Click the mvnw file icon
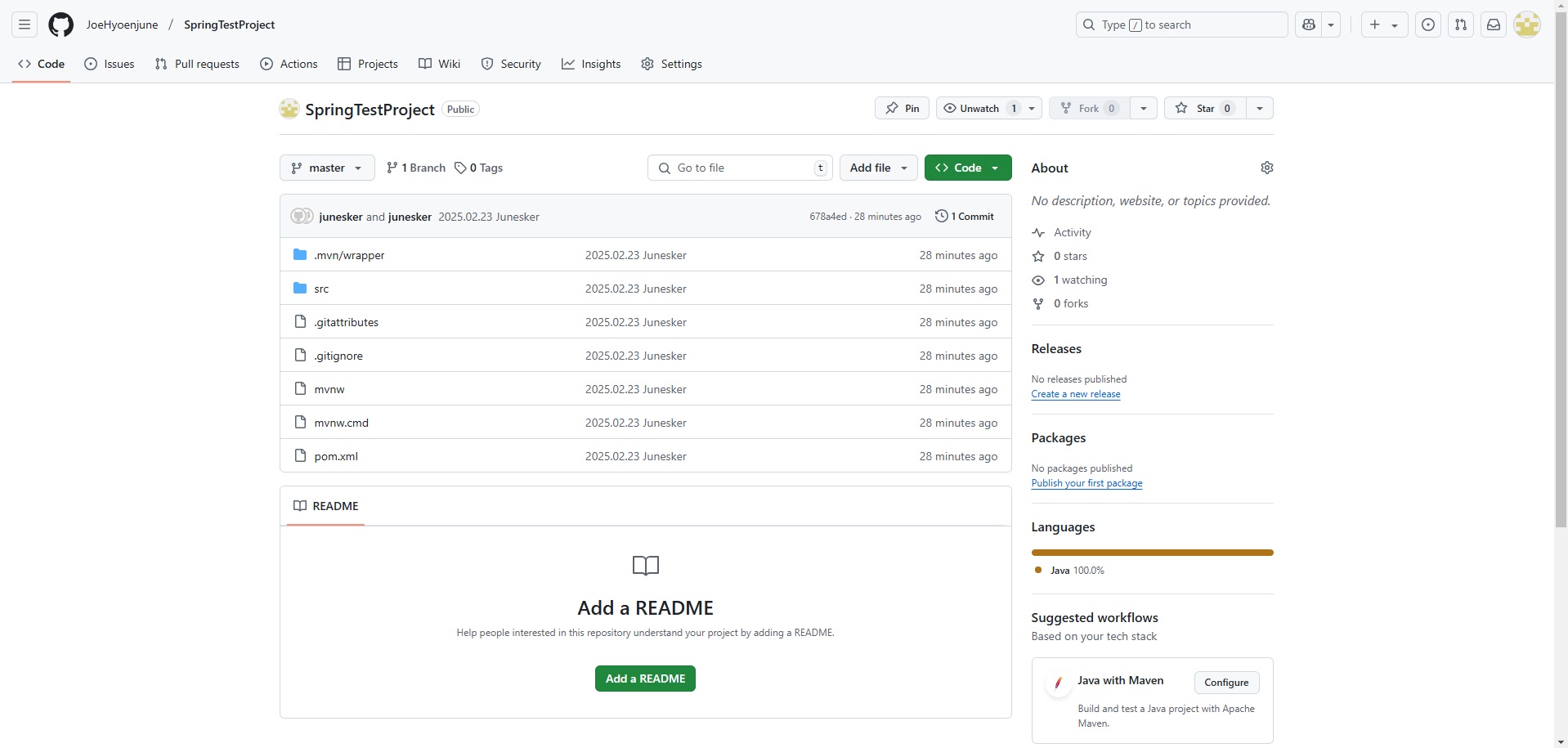The image size is (1568, 748). point(300,388)
